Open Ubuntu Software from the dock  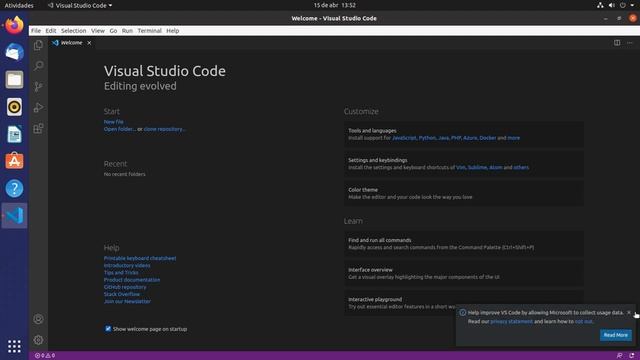click(x=14, y=161)
